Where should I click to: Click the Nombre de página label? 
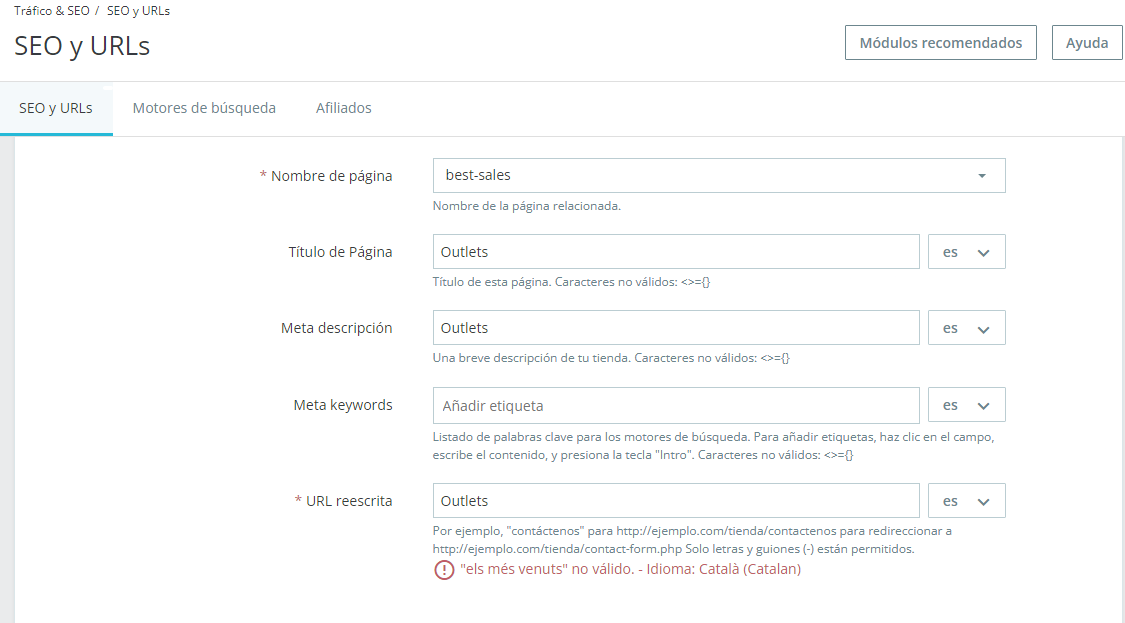pos(331,176)
